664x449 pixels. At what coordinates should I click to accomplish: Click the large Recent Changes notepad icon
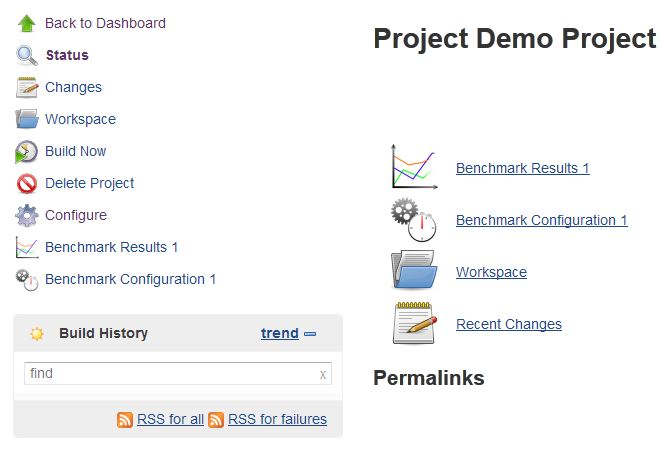[414, 324]
